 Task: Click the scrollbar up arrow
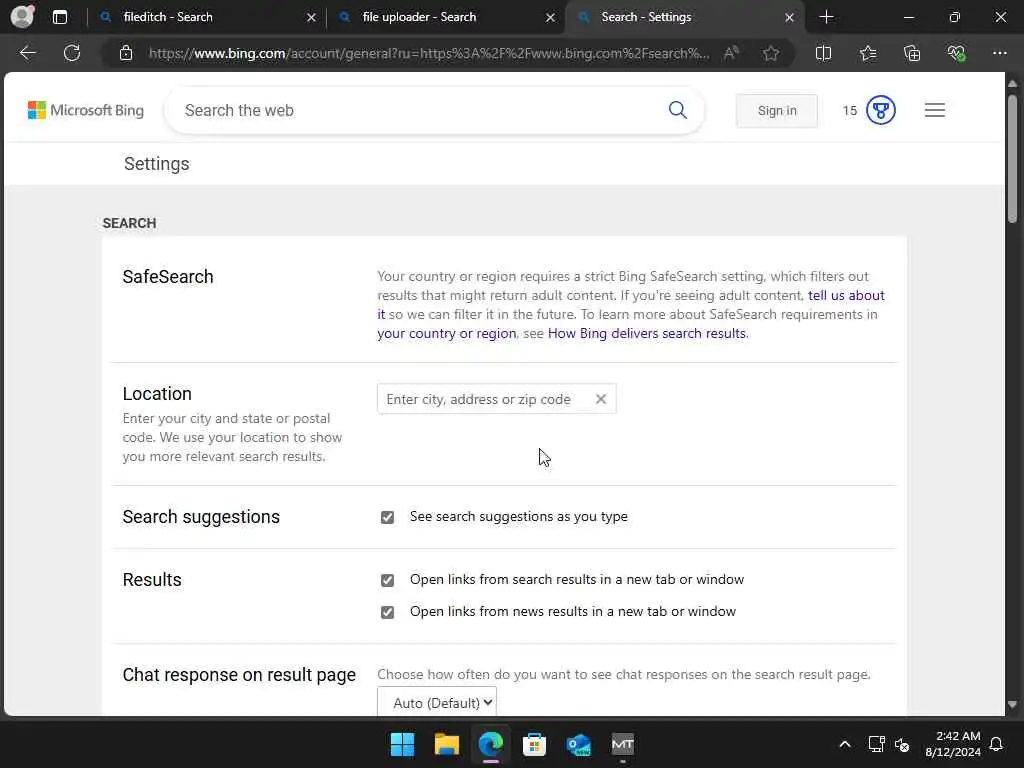pos(1012,84)
